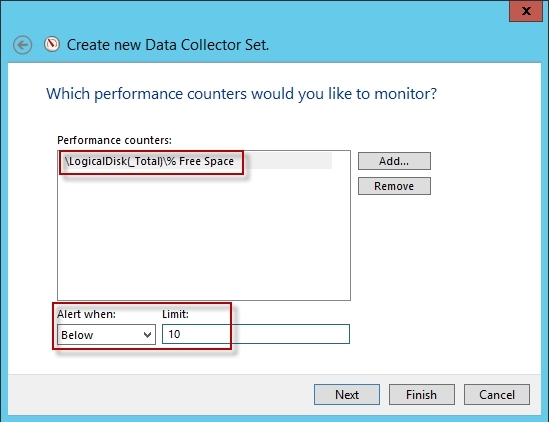Click empty area of the performance counters list
Image resolution: width=549 pixels, height=422 pixels.
click(204, 235)
